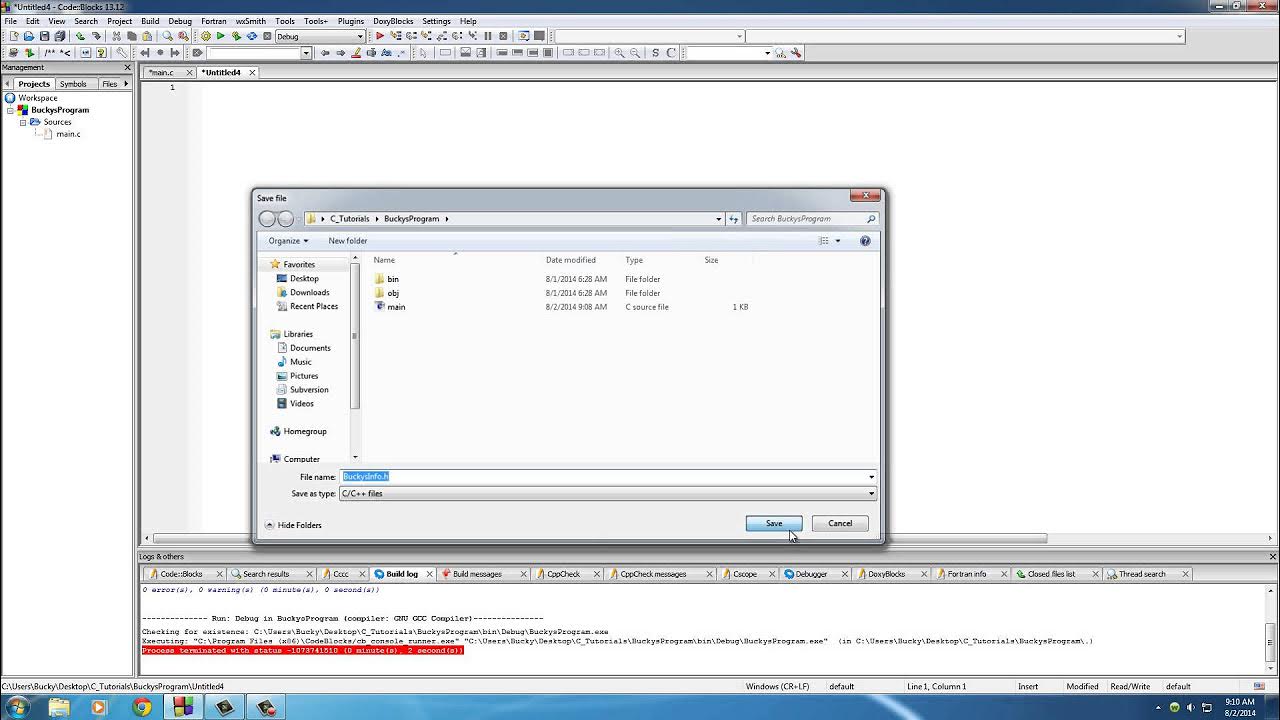
Task: Click the Cancel button in dialog
Action: tap(840, 523)
